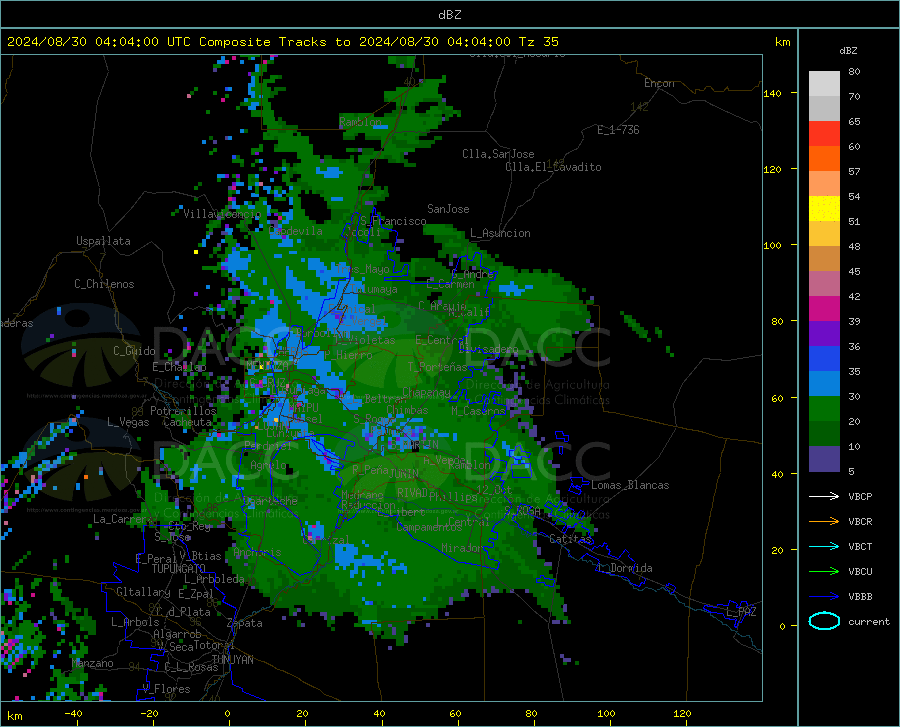Select the red 65 dBZ color swatch
The height and width of the screenshot is (727, 900).
824,134
